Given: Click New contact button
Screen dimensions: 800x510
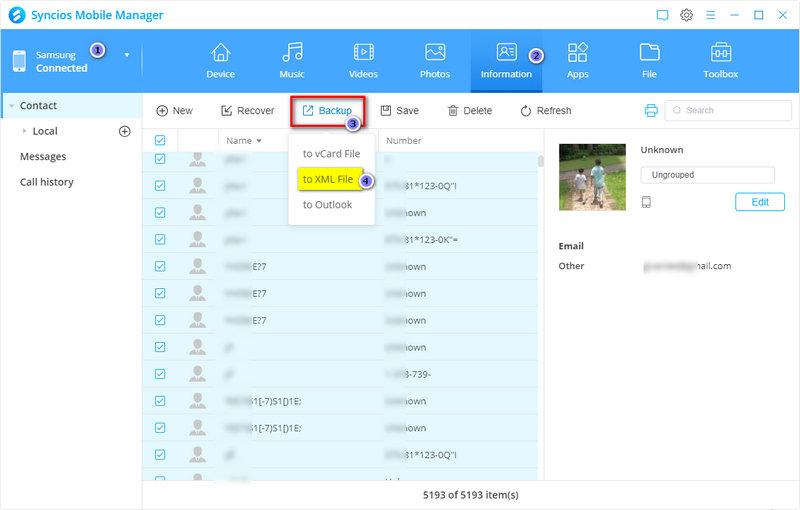Looking at the screenshot, I should (x=174, y=111).
